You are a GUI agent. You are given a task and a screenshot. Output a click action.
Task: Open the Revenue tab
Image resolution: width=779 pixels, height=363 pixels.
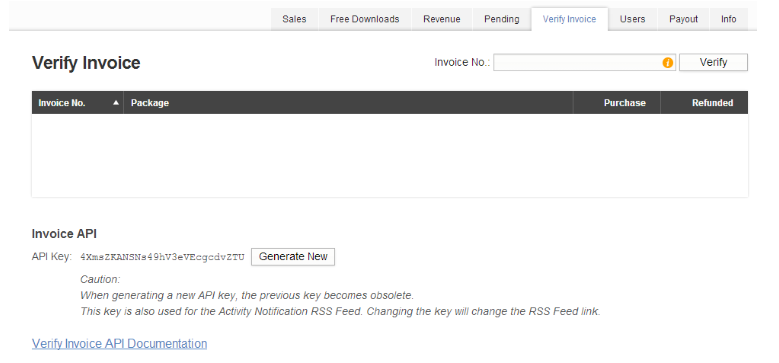(x=442, y=19)
